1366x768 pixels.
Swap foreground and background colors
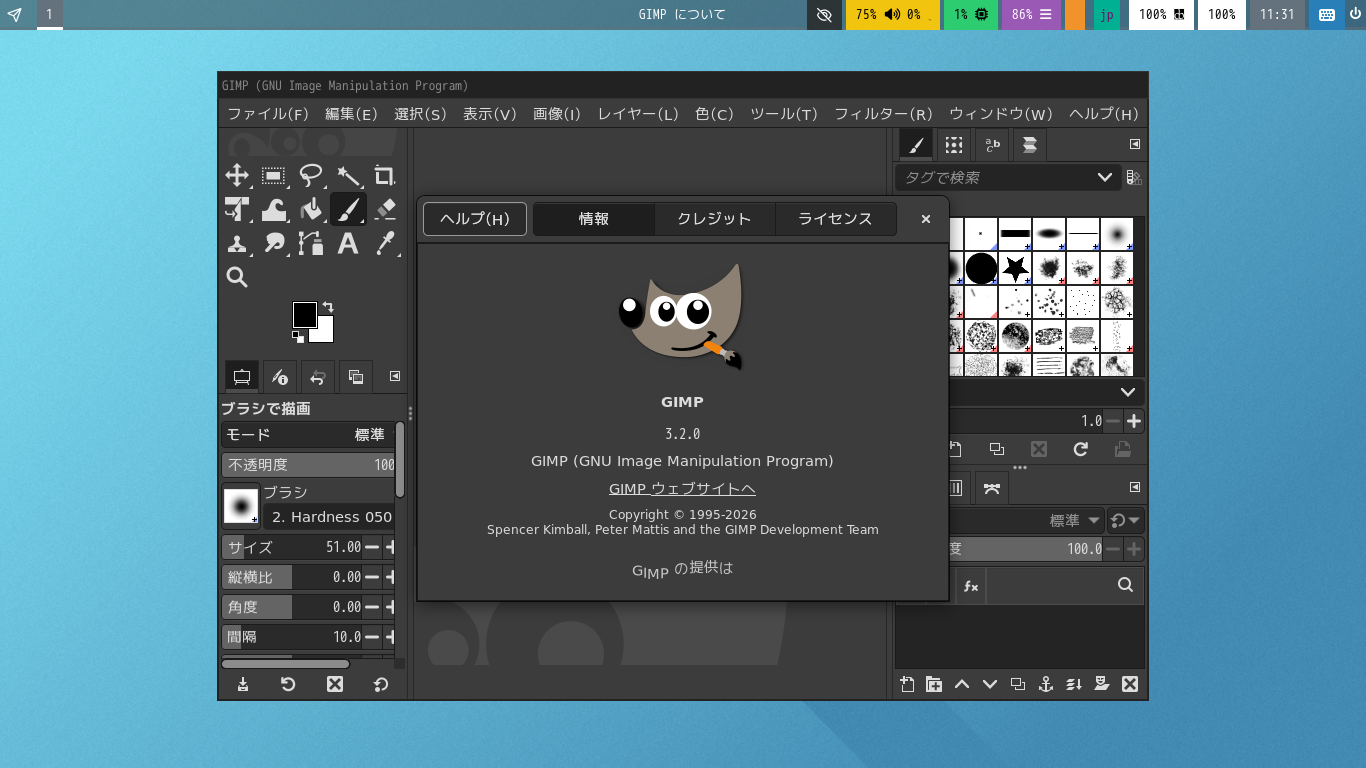click(x=328, y=307)
